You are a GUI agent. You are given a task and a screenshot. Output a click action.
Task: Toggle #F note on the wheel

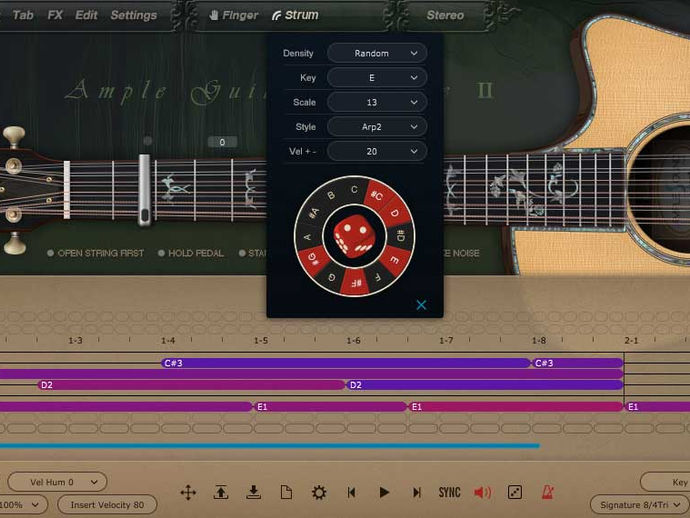tap(356, 283)
